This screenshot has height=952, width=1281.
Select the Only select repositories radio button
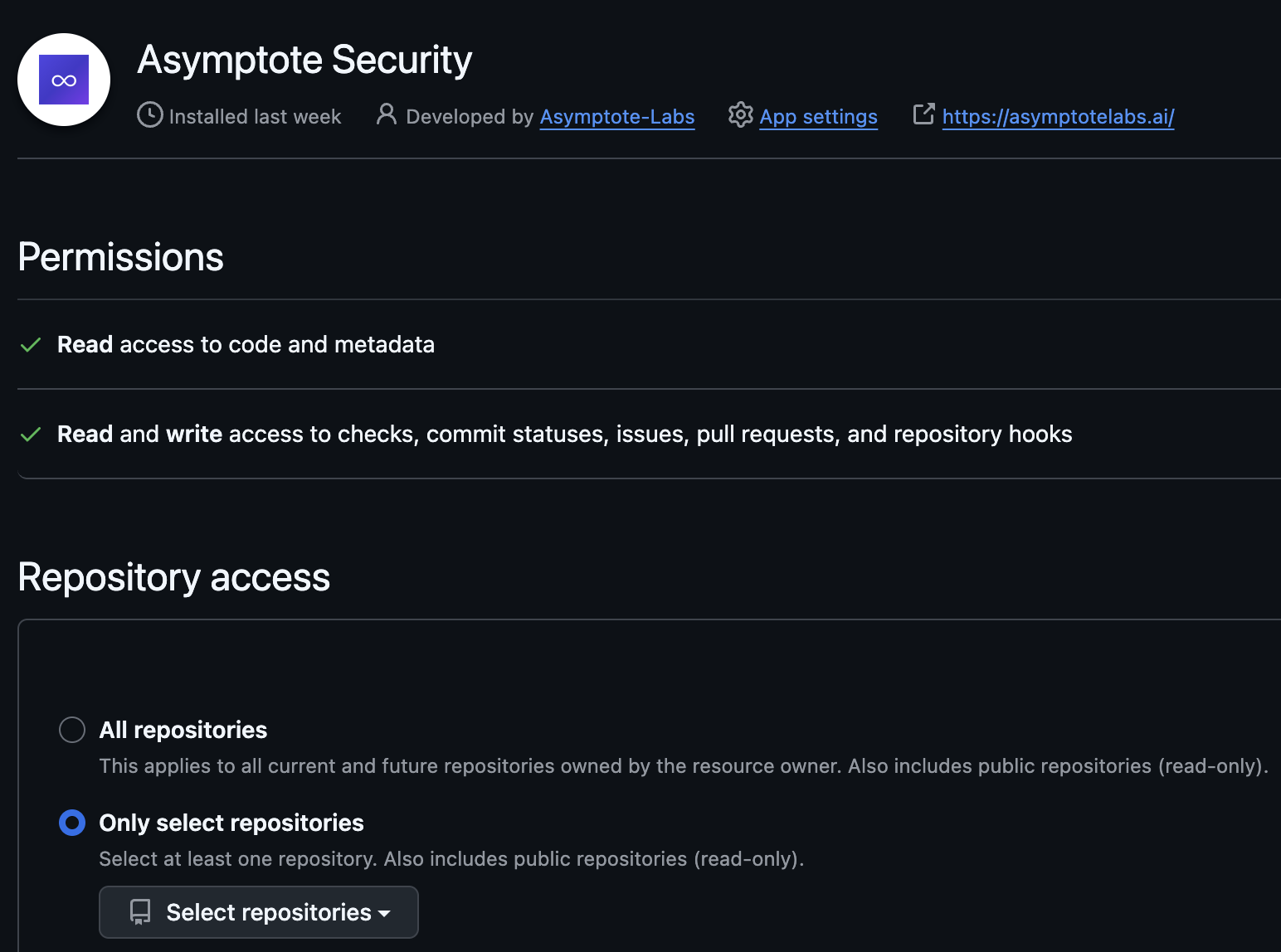pos(72,823)
